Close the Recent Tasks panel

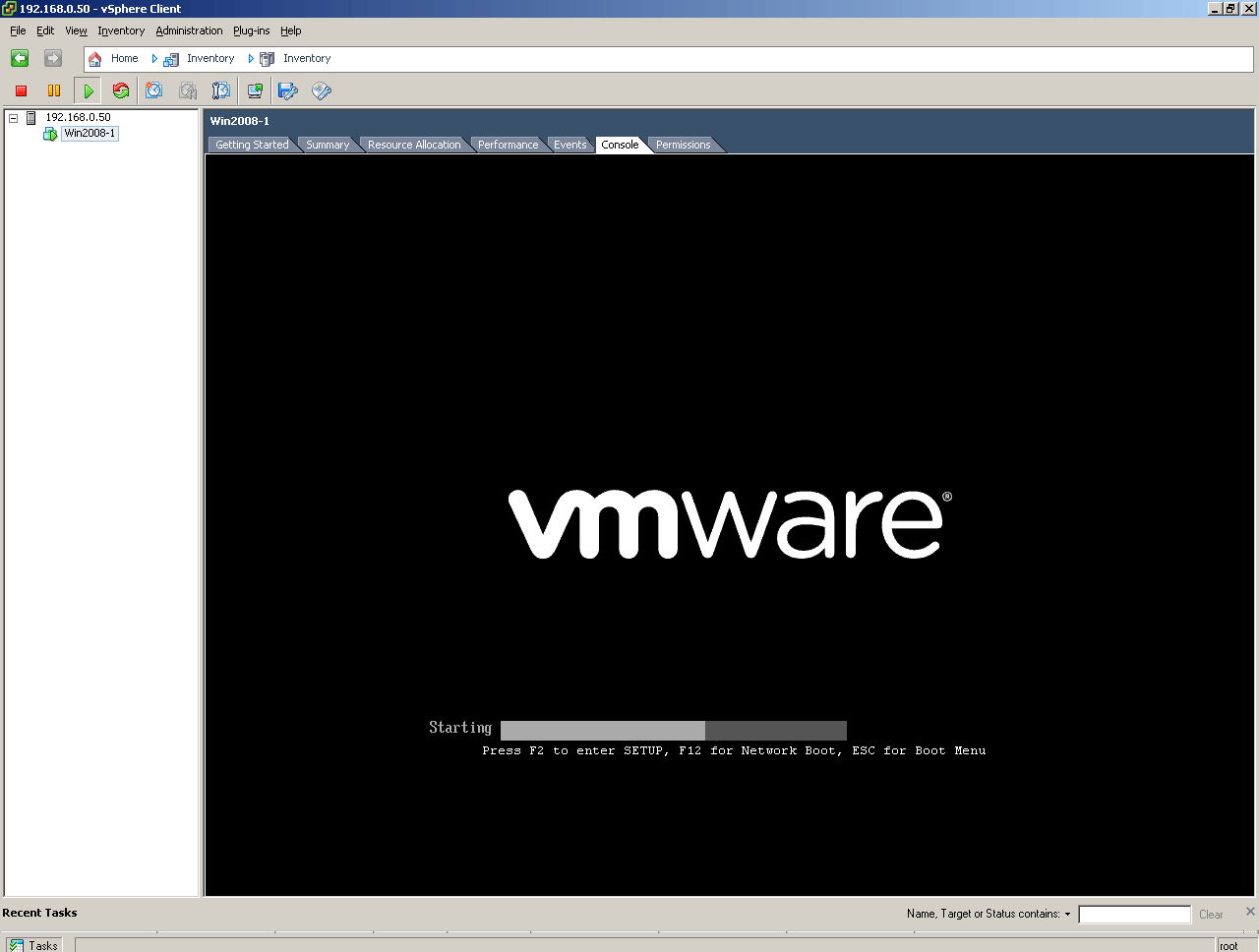tap(1250, 912)
